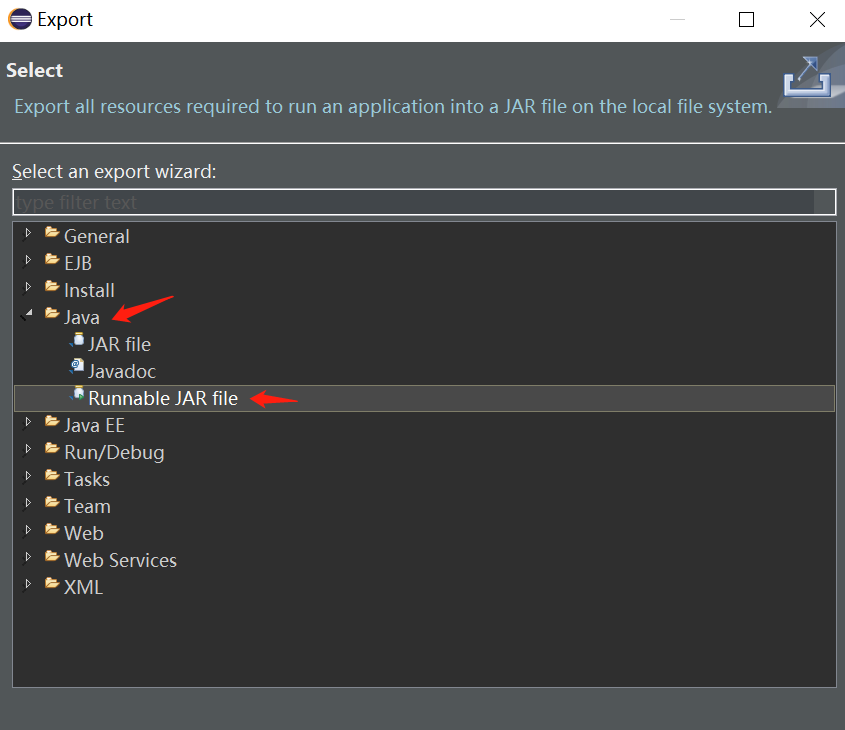Select the General tree item label
Viewport: 845px width, 730px height.
[x=96, y=237]
